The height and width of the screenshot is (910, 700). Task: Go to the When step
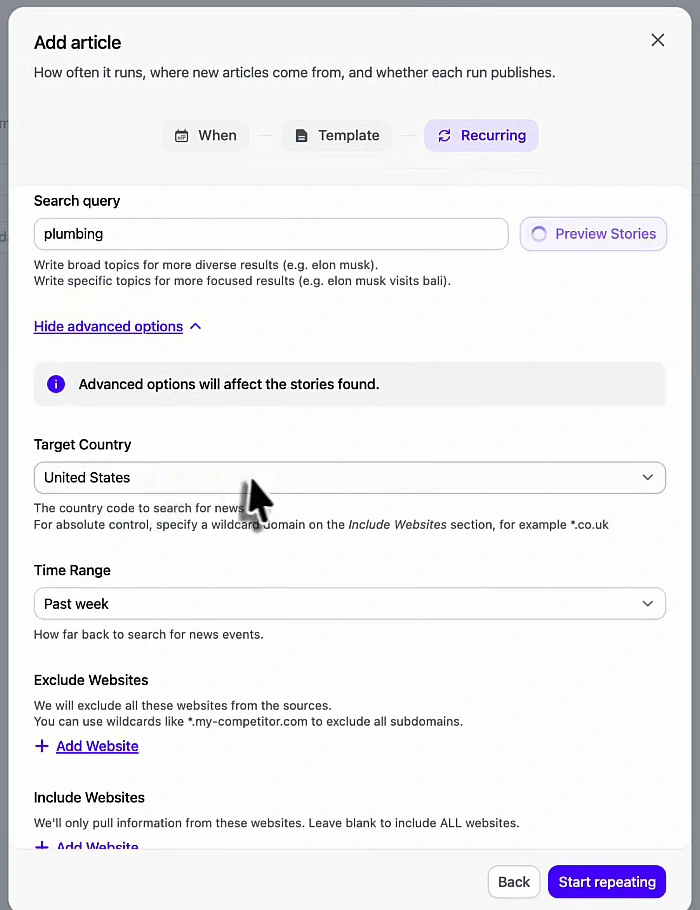click(x=205, y=135)
